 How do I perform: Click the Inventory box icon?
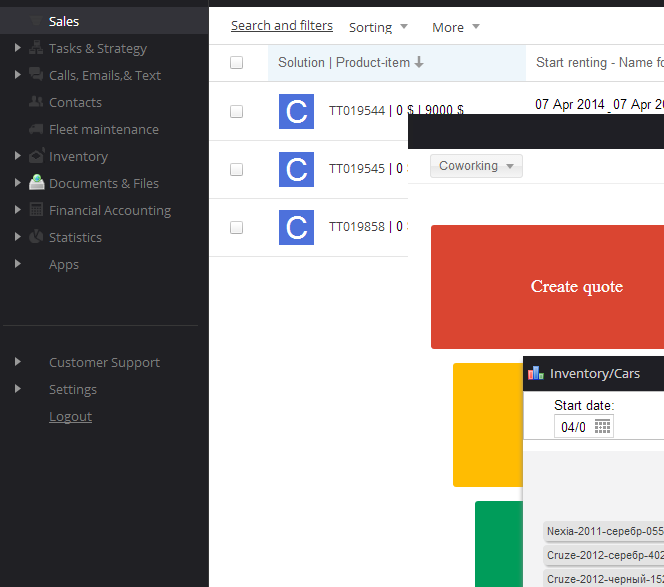(x=36, y=156)
